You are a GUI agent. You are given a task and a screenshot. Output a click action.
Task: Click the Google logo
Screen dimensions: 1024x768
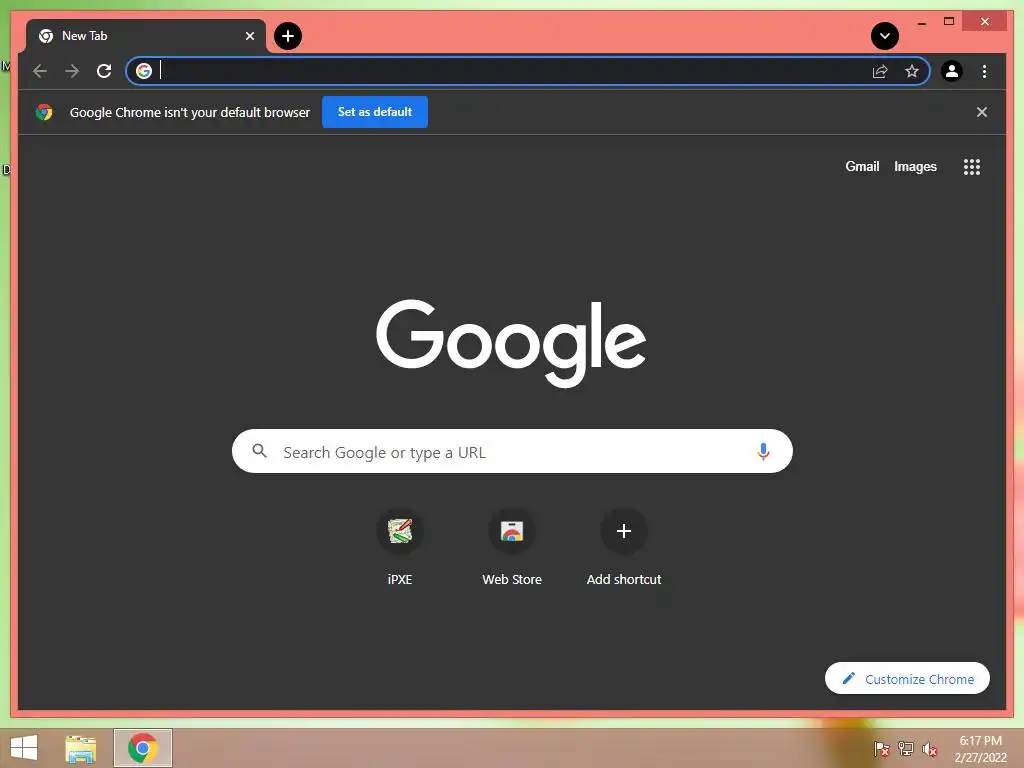(511, 343)
